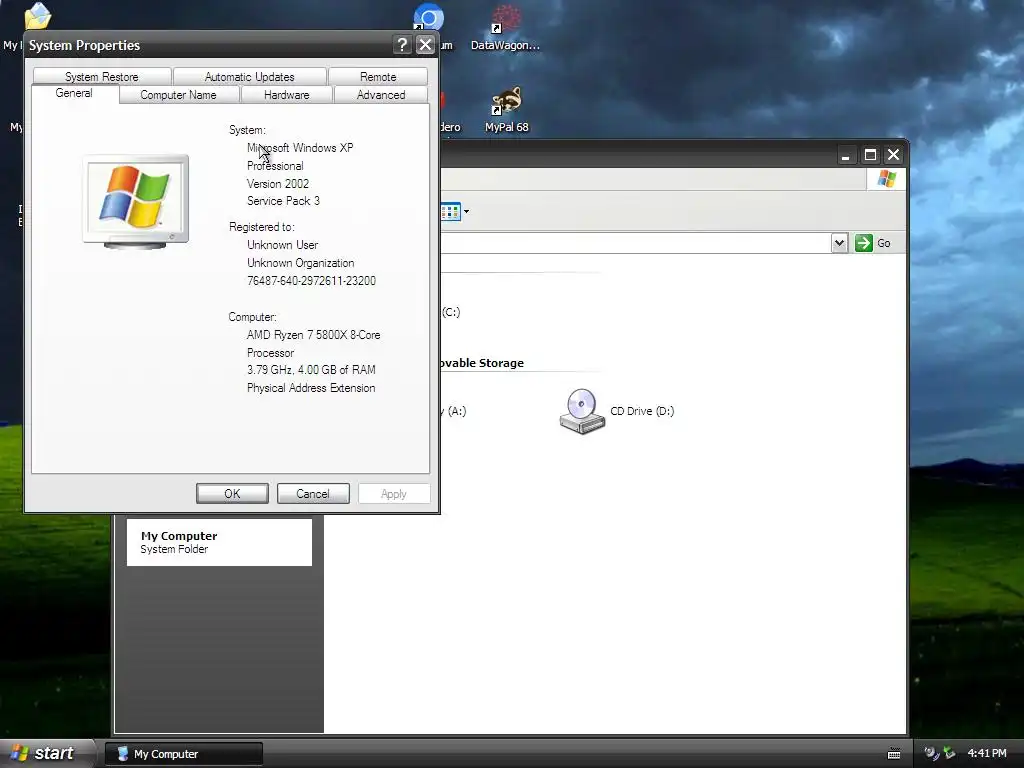The width and height of the screenshot is (1024, 768).
Task: Select the MyPal 68 desktop shortcut
Action: click(507, 110)
